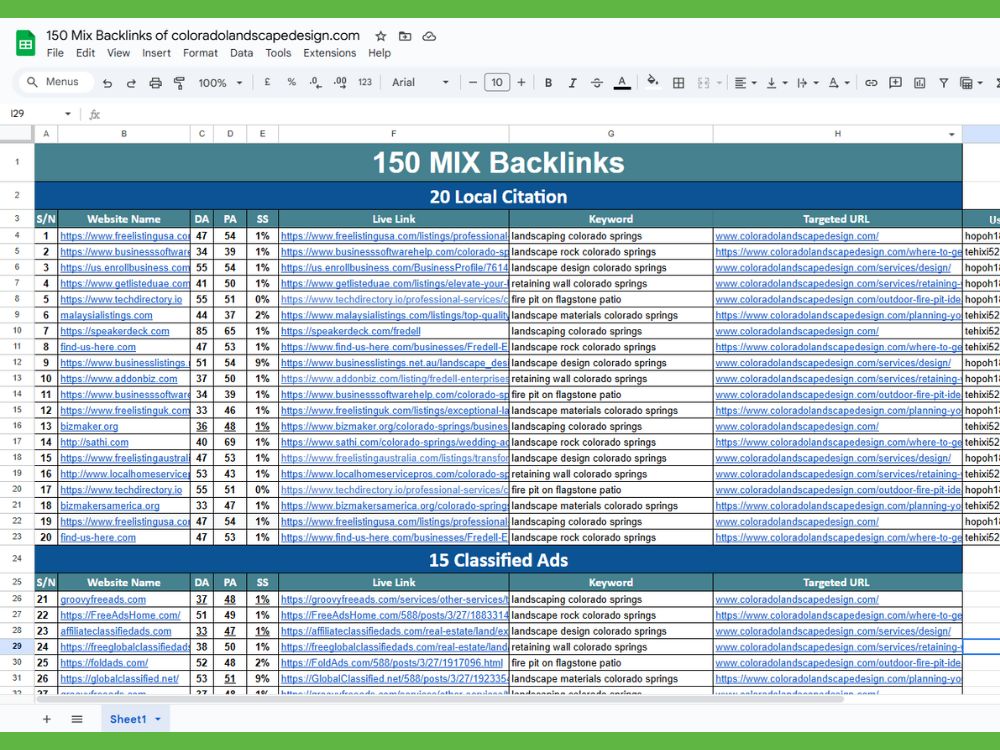This screenshot has width=1000, height=750.
Task: Open the cell borders tool
Action: point(679,82)
